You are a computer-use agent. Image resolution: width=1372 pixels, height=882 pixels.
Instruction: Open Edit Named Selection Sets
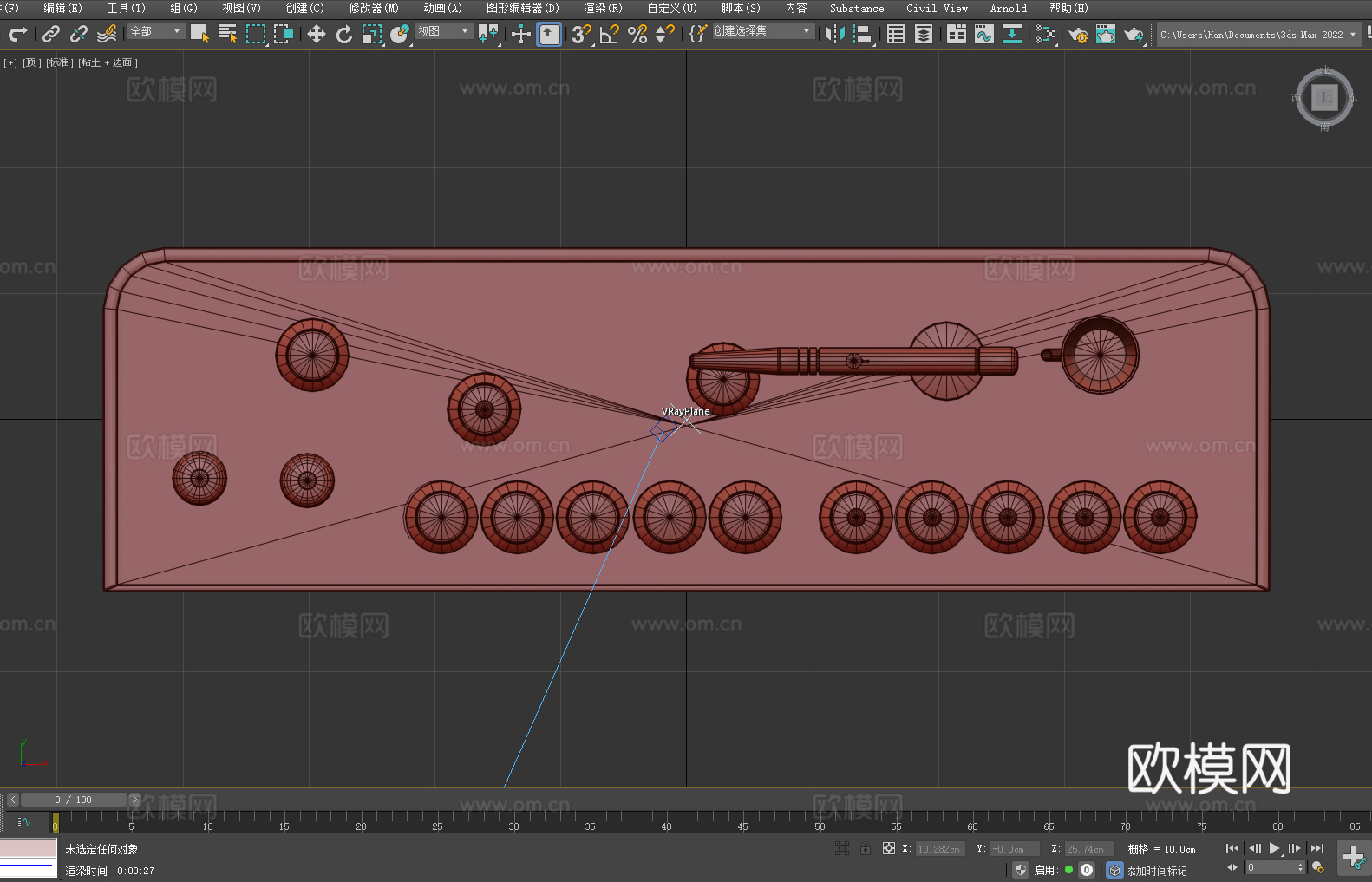698,34
